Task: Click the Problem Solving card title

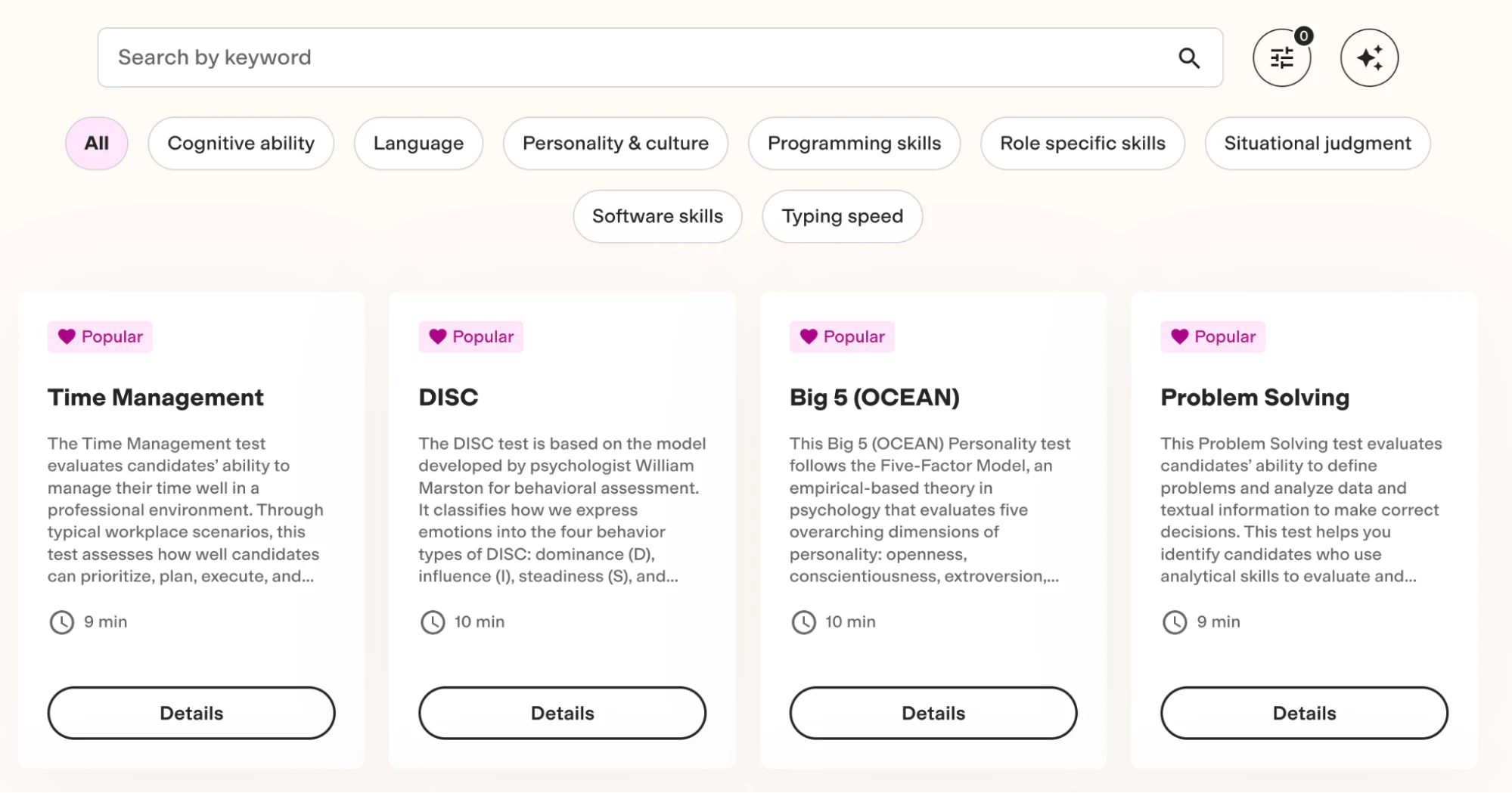Action: pyautogui.click(x=1255, y=398)
